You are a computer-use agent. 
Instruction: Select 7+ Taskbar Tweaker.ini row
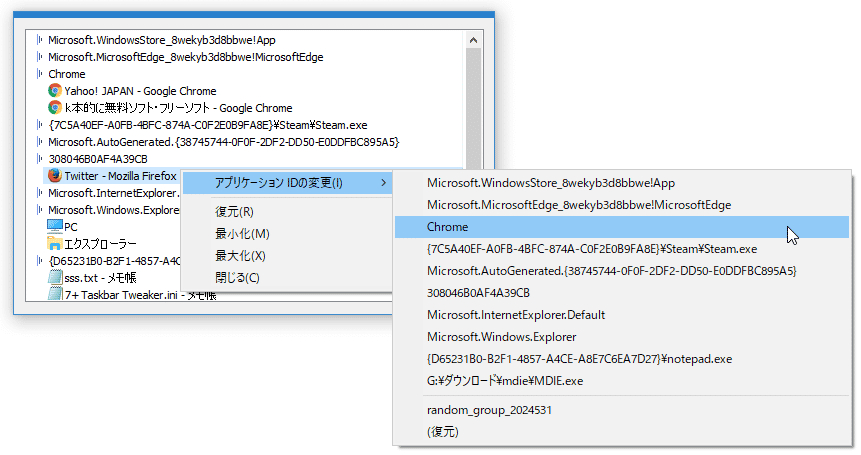pyautogui.click(x=132, y=294)
